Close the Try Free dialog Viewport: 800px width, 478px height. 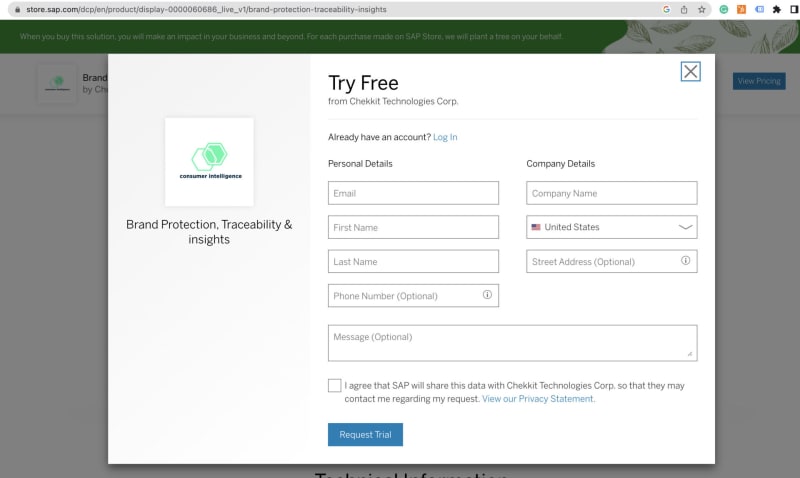pyautogui.click(x=690, y=71)
